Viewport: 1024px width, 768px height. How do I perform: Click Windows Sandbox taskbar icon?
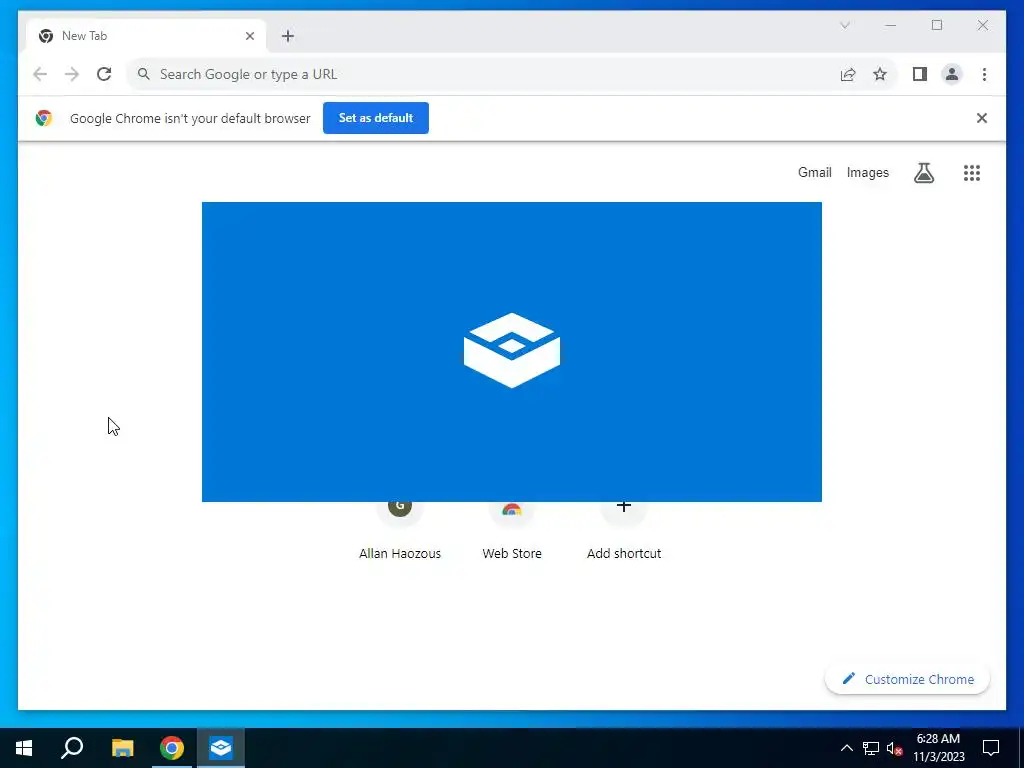click(x=221, y=748)
